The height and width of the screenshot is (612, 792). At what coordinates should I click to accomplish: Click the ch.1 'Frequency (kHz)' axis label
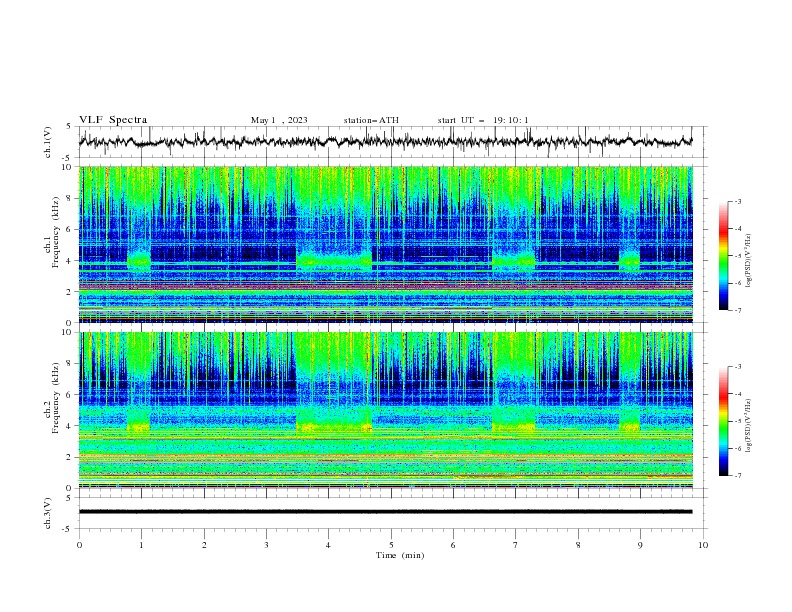(x=55, y=232)
